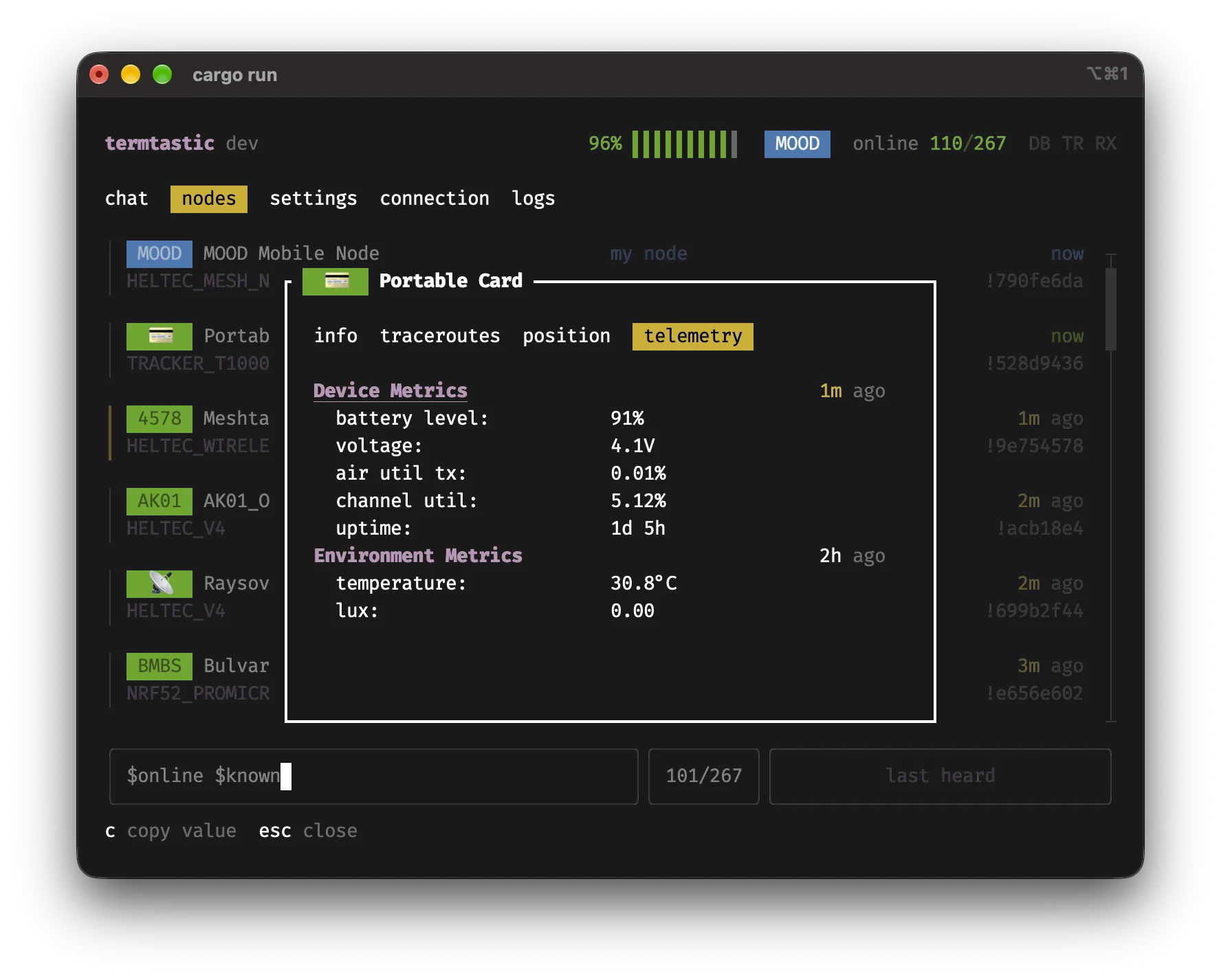This screenshot has width=1221, height=980.
Task: Click the Device Metrics heading
Action: pos(390,391)
